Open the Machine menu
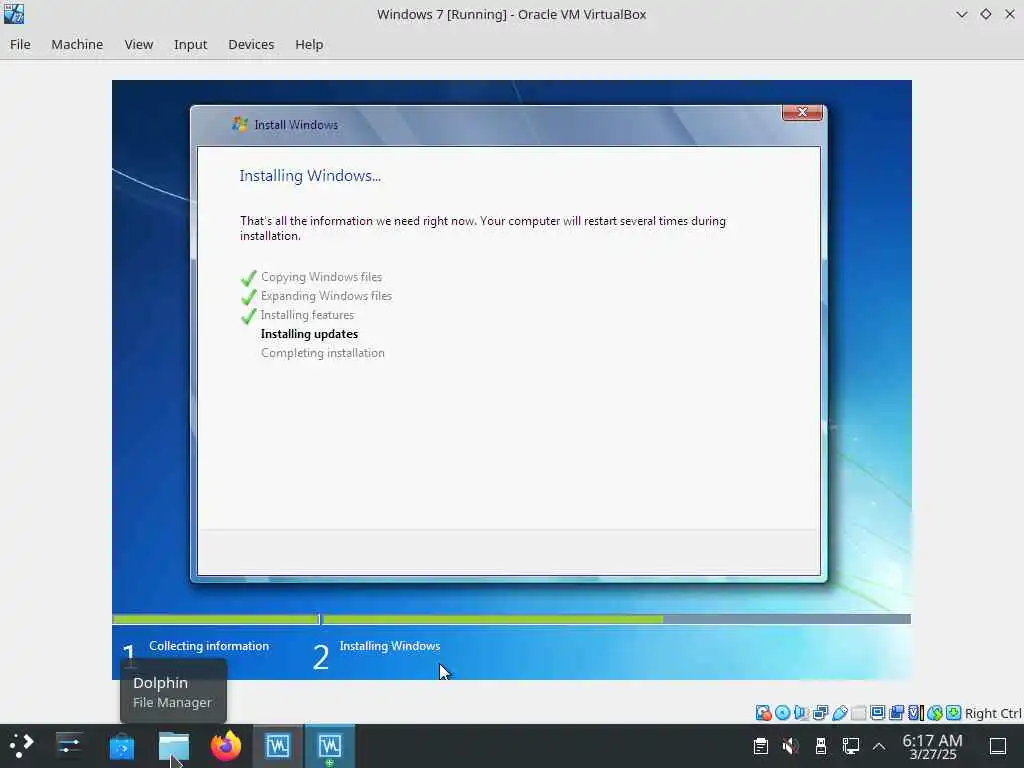Screen dimensions: 1024x768 tap(77, 44)
